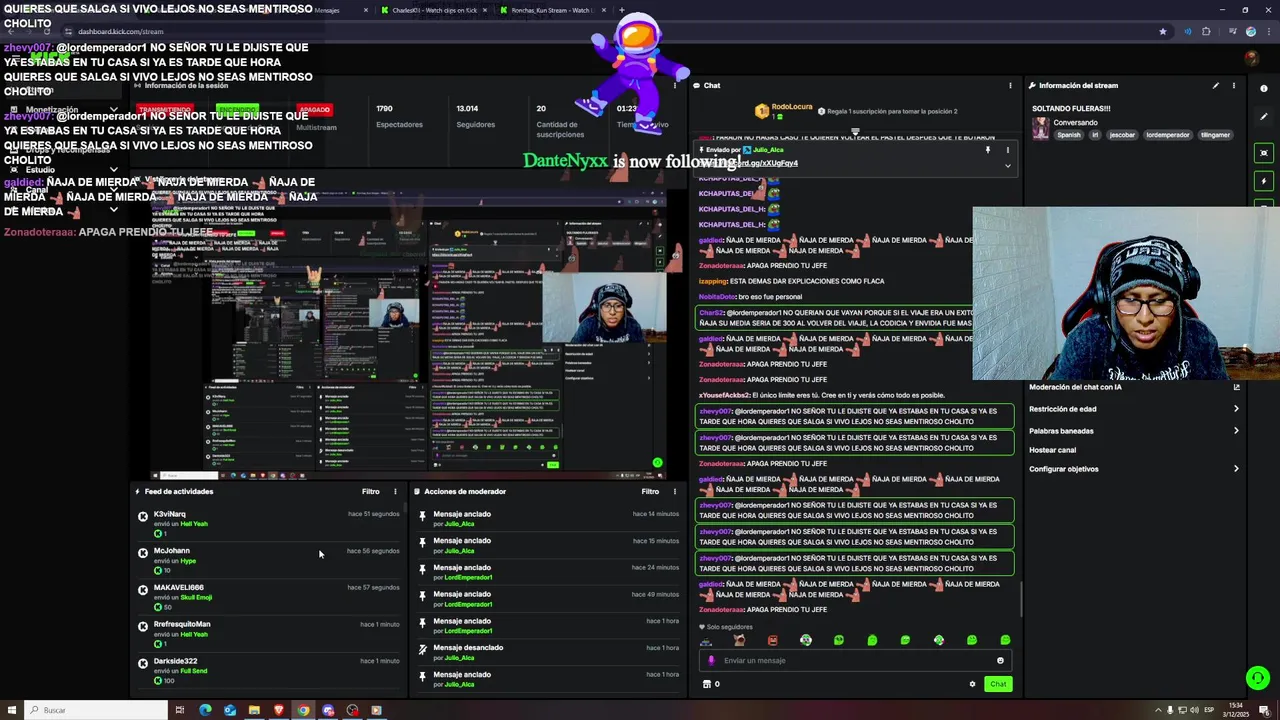This screenshot has height=720, width=1280.
Task: Expand Restricción de edad option
Action: (x=1134, y=409)
